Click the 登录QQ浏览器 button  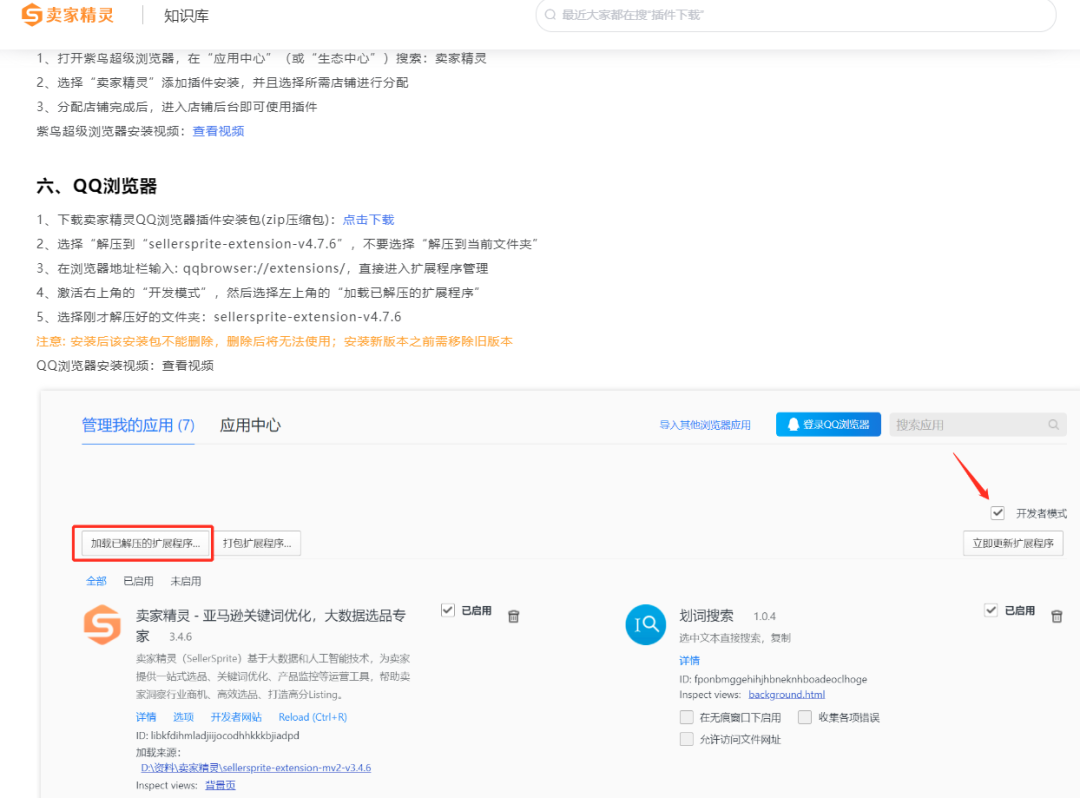(828, 424)
